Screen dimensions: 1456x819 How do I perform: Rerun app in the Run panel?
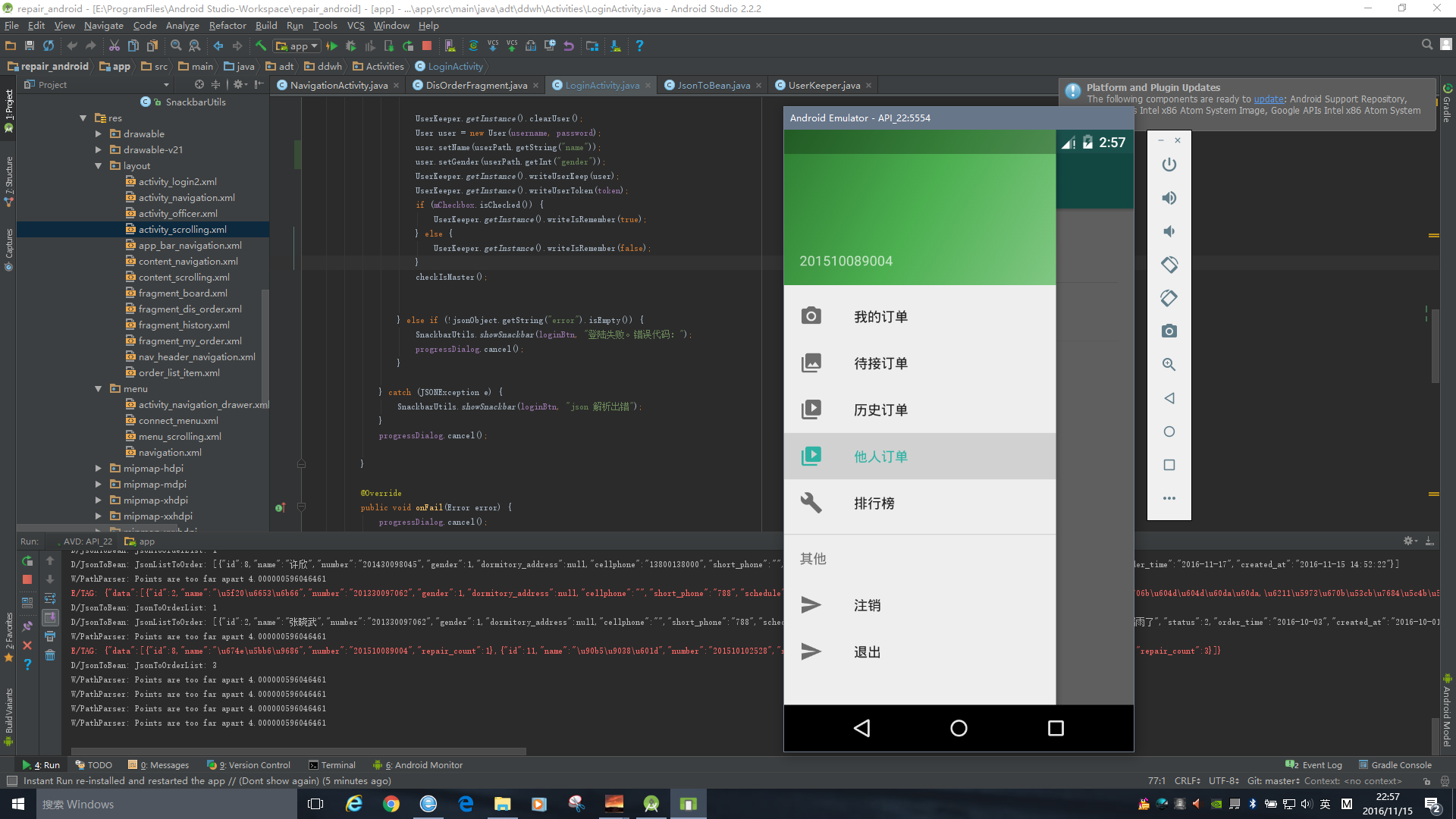coord(27,561)
